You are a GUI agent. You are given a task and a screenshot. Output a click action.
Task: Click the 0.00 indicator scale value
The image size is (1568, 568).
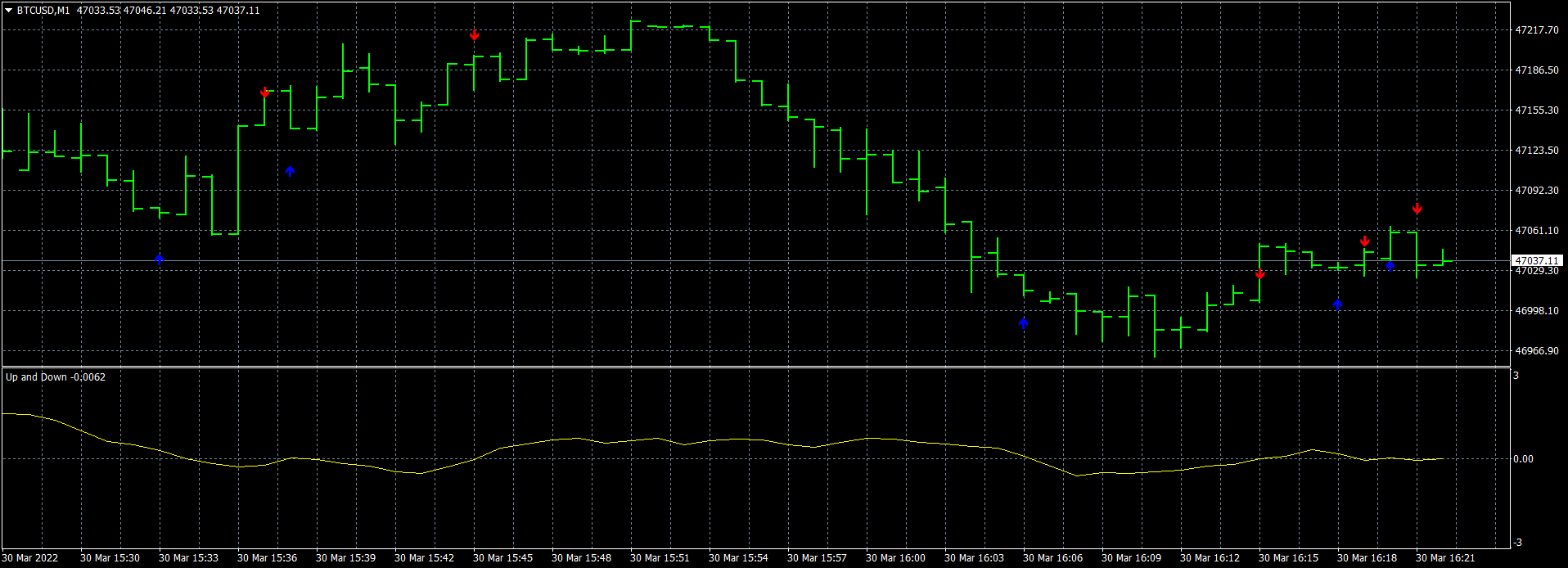click(1523, 459)
